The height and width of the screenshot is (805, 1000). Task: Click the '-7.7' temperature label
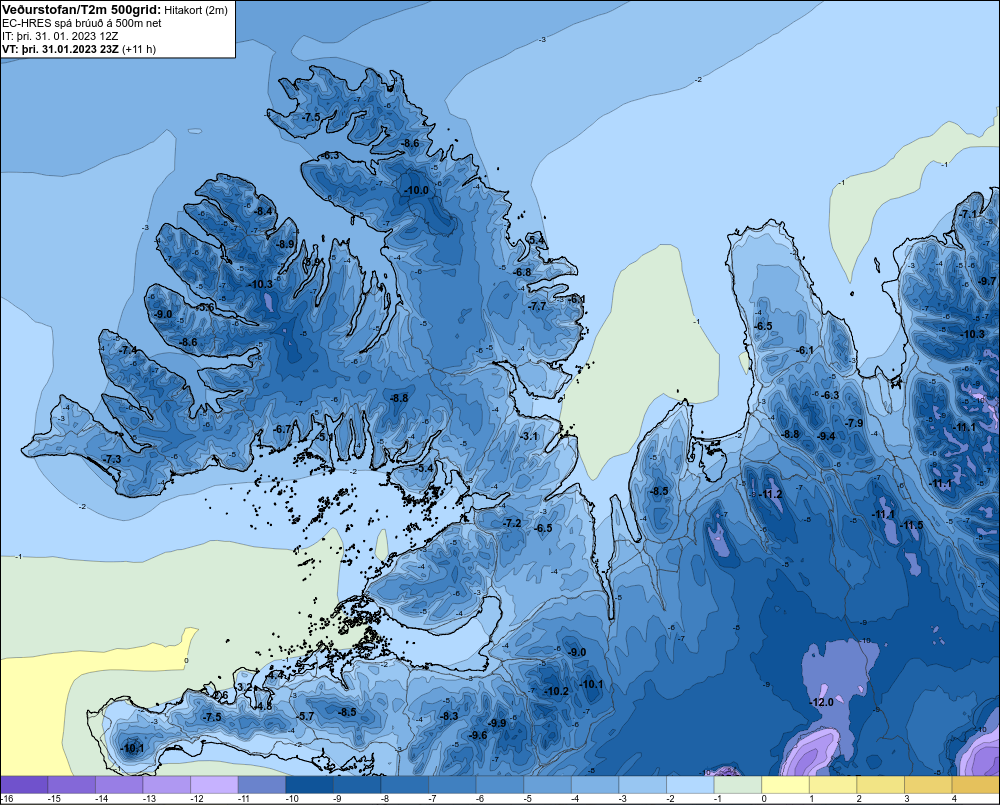coord(538,306)
